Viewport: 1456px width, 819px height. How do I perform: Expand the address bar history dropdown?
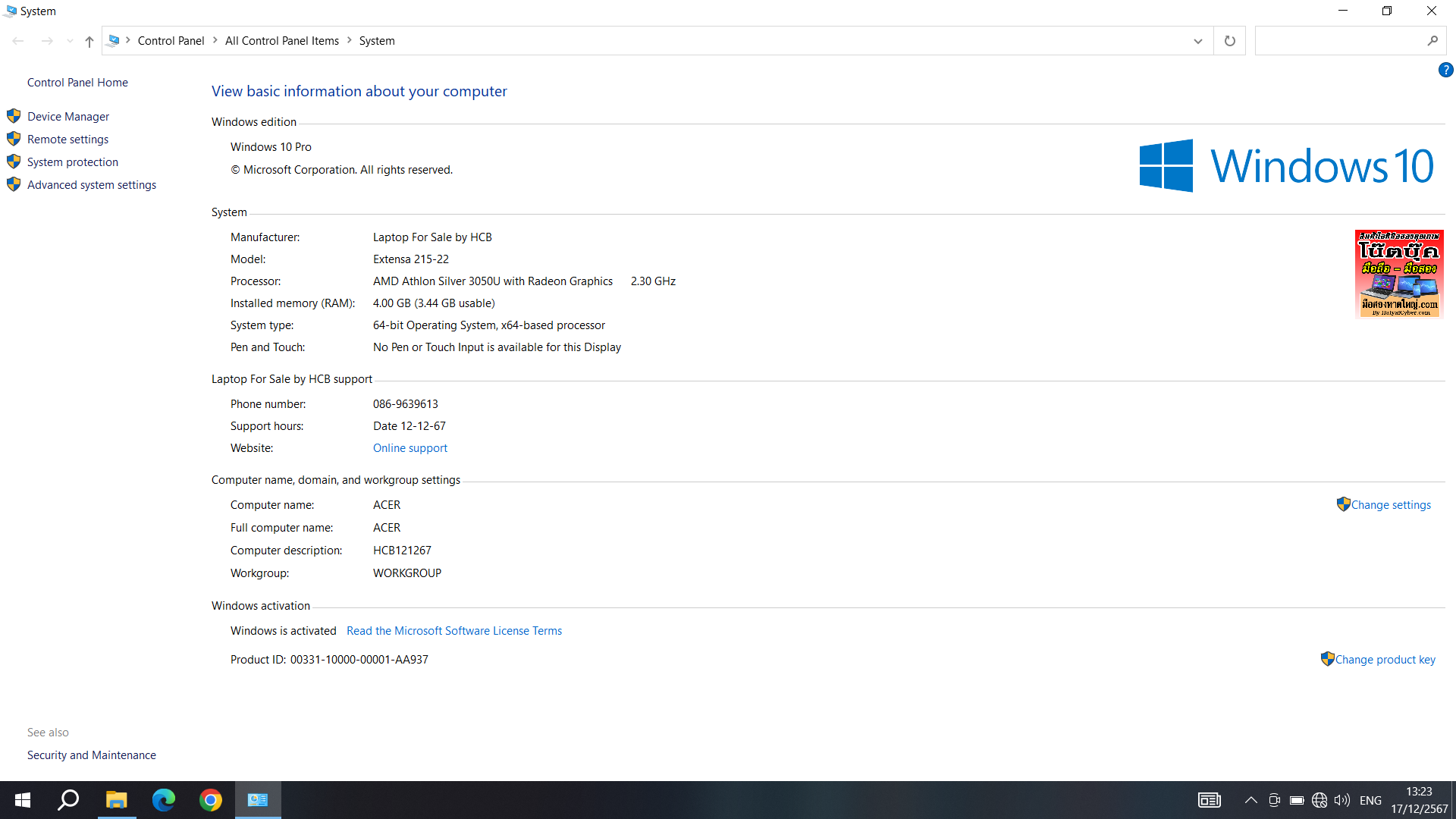click(x=1197, y=41)
